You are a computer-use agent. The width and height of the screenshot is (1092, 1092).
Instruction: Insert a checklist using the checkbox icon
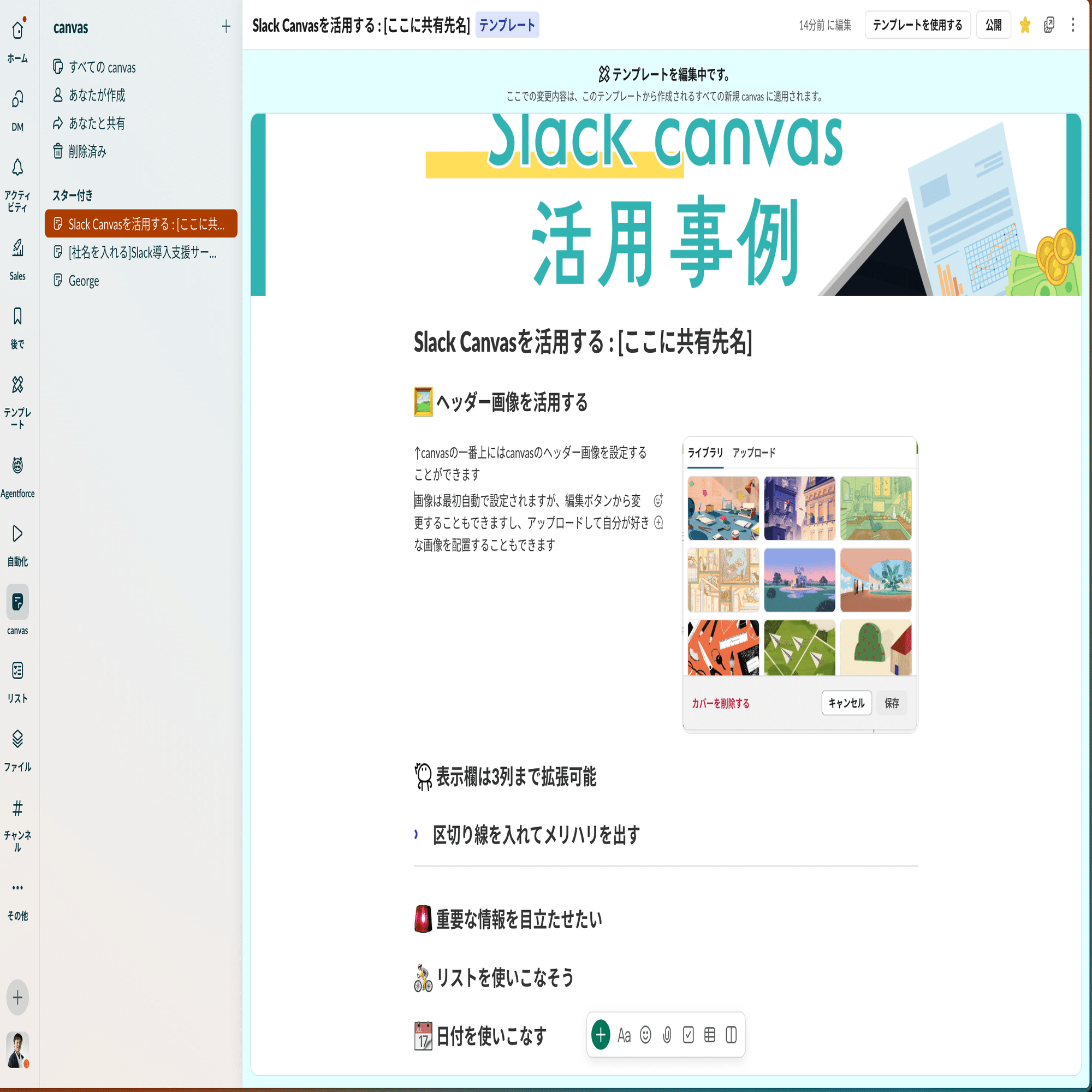pos(689,1035)
